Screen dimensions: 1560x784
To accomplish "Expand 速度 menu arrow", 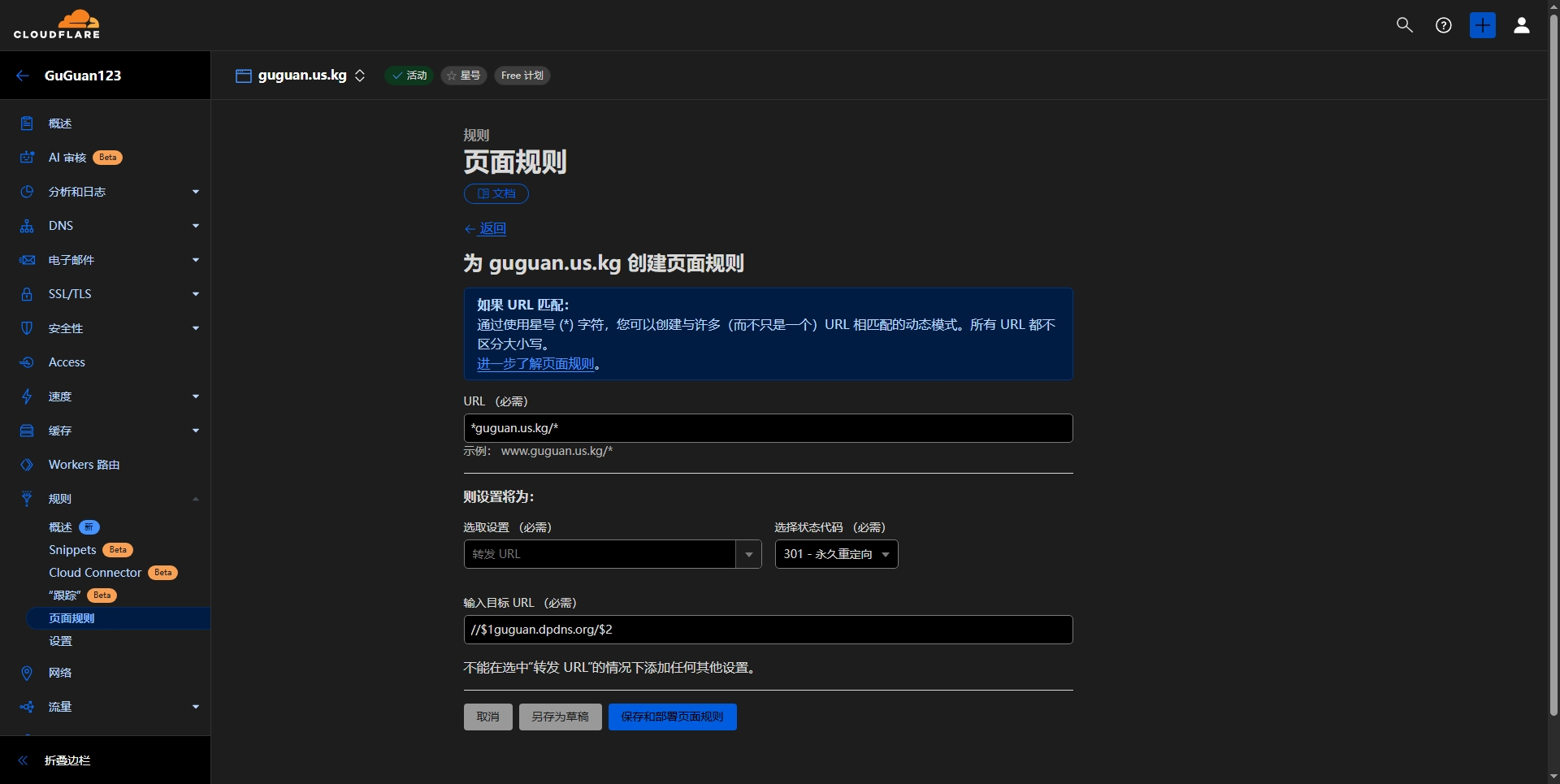I will click(196, 396).
